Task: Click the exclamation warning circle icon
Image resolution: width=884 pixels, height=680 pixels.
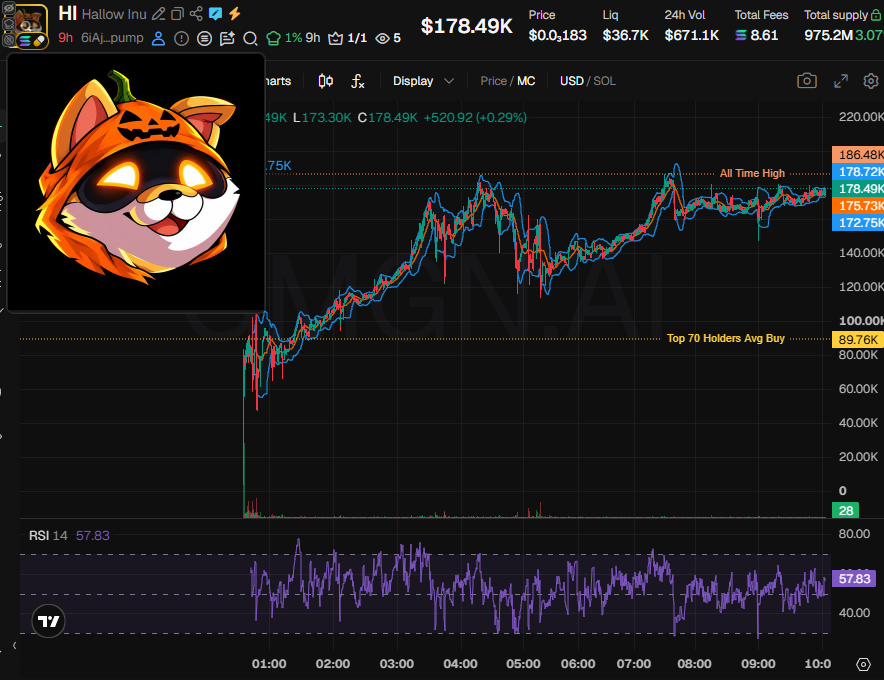Action: [182, 38]
